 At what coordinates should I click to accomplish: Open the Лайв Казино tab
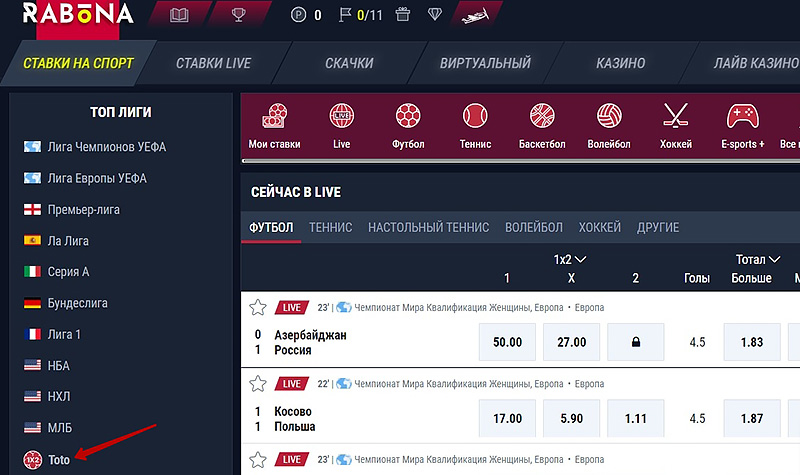click(755, 63)
